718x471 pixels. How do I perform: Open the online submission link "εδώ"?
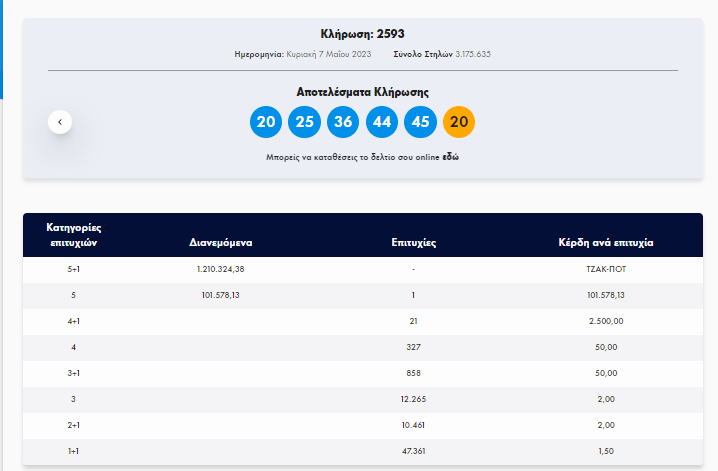[450, 158]
